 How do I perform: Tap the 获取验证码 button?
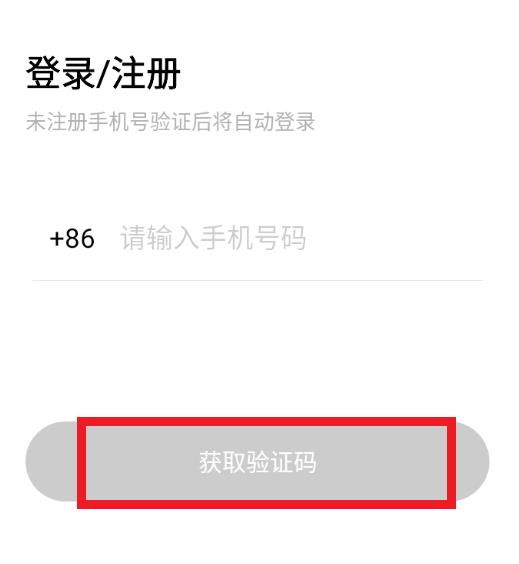coord(257,461)
